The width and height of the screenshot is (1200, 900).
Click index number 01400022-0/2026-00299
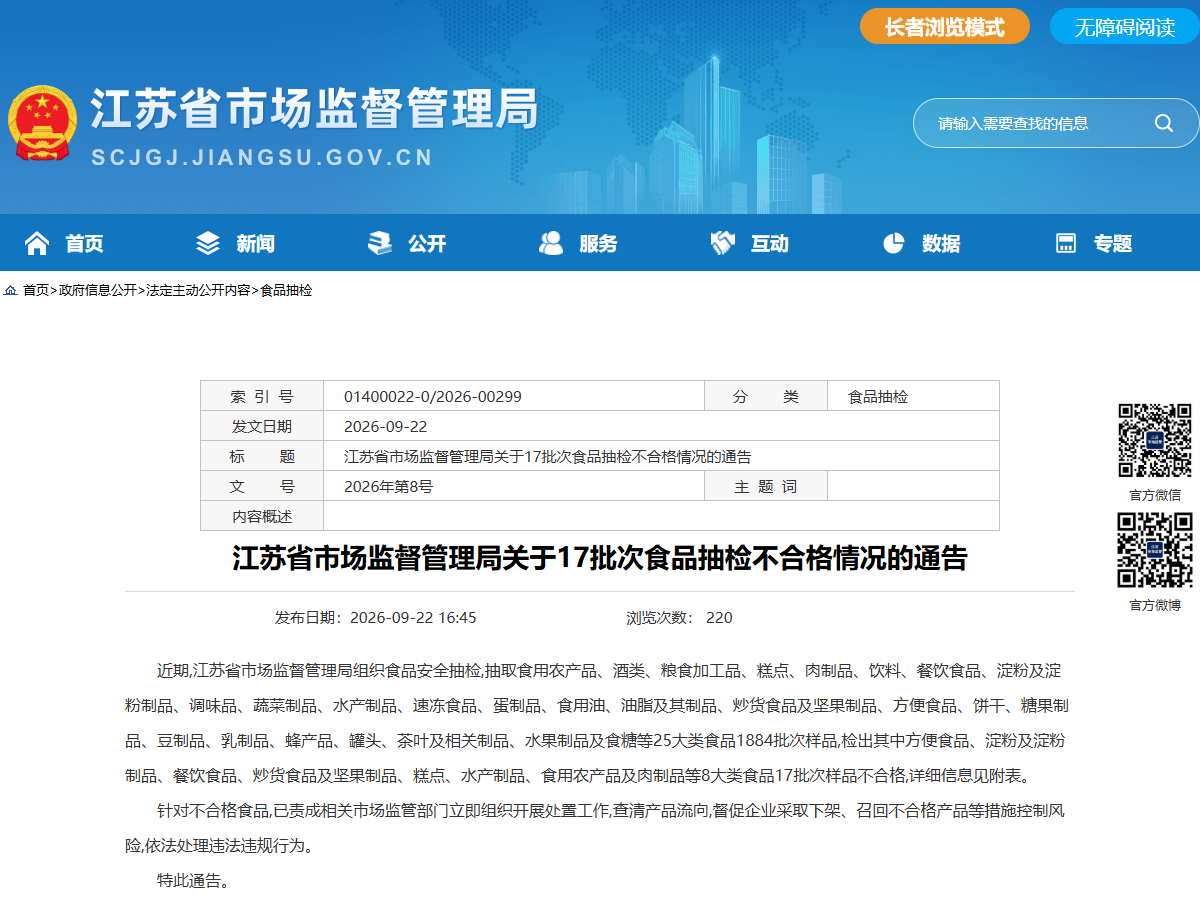433,396
